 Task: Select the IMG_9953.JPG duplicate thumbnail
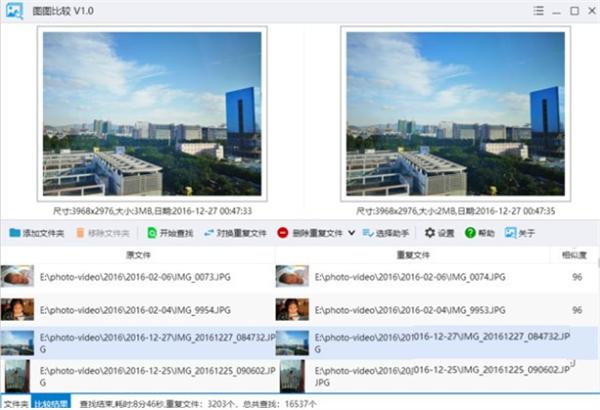pyautogui.click(x=292, y=309)
